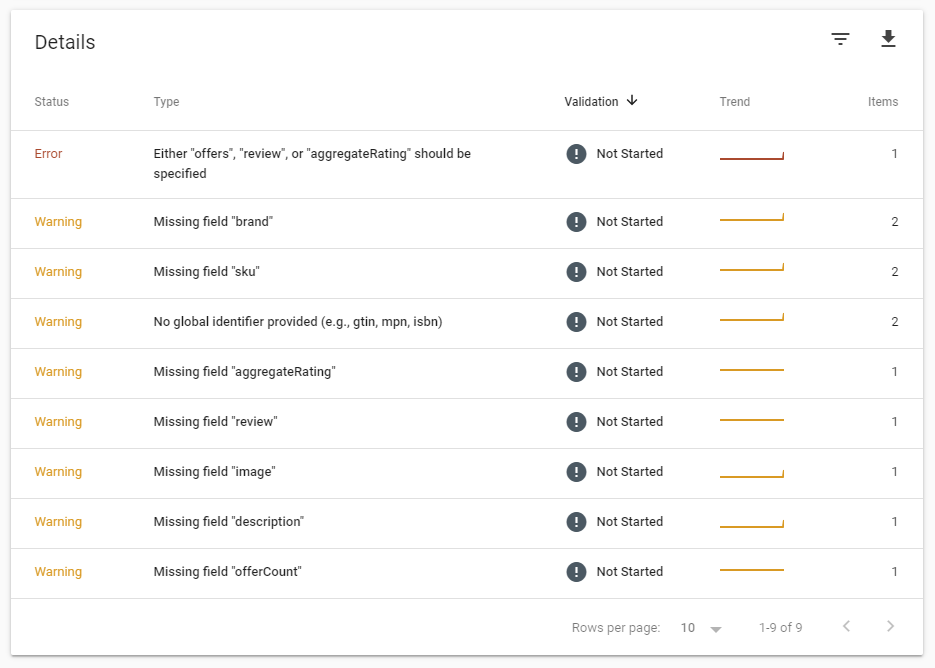Go to next page arrow
This screenshot has height=668, width=935.
pyautogui.click(x=890, y=627)
